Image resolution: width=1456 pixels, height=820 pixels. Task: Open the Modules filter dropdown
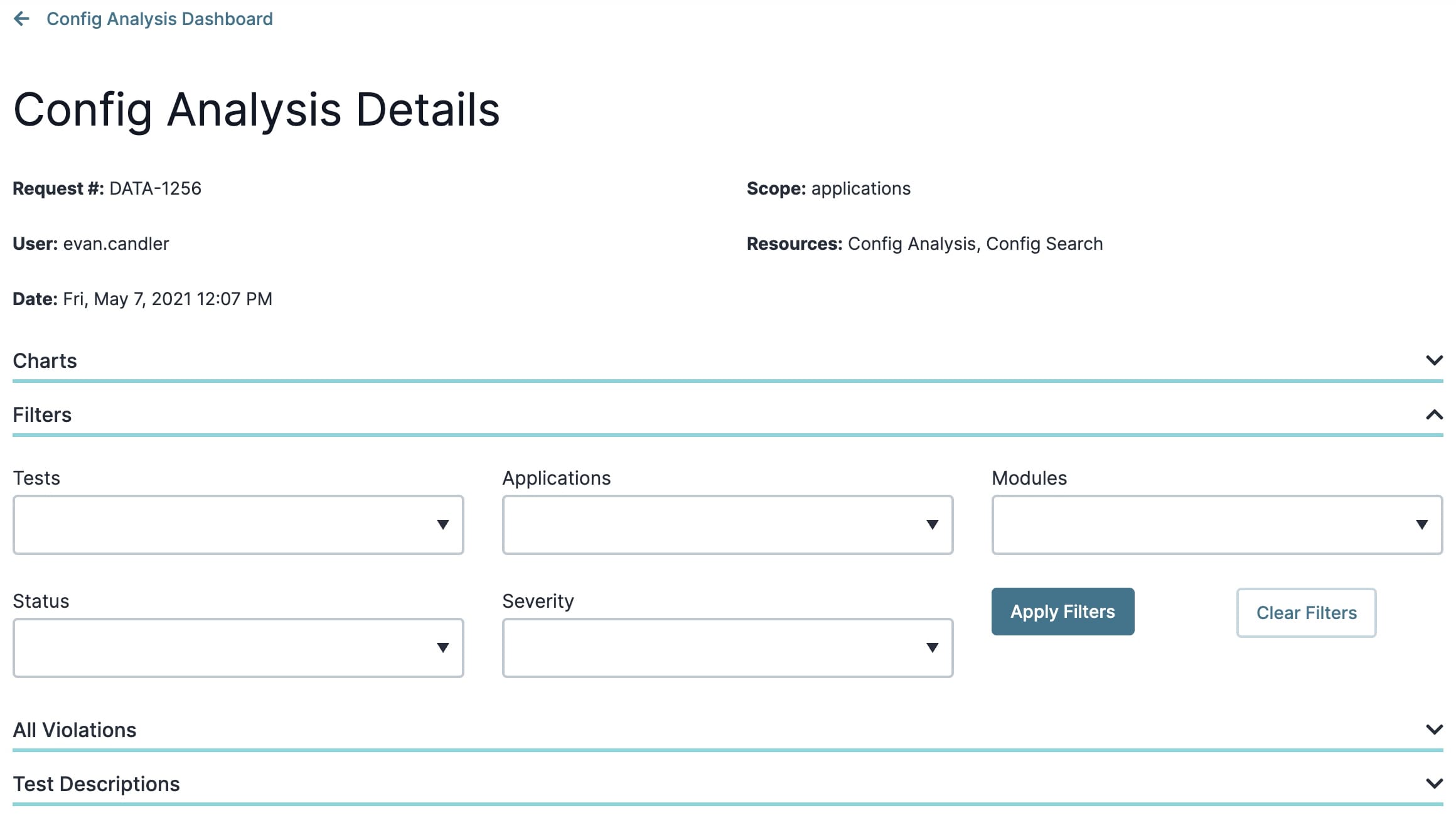[1218, 525]
